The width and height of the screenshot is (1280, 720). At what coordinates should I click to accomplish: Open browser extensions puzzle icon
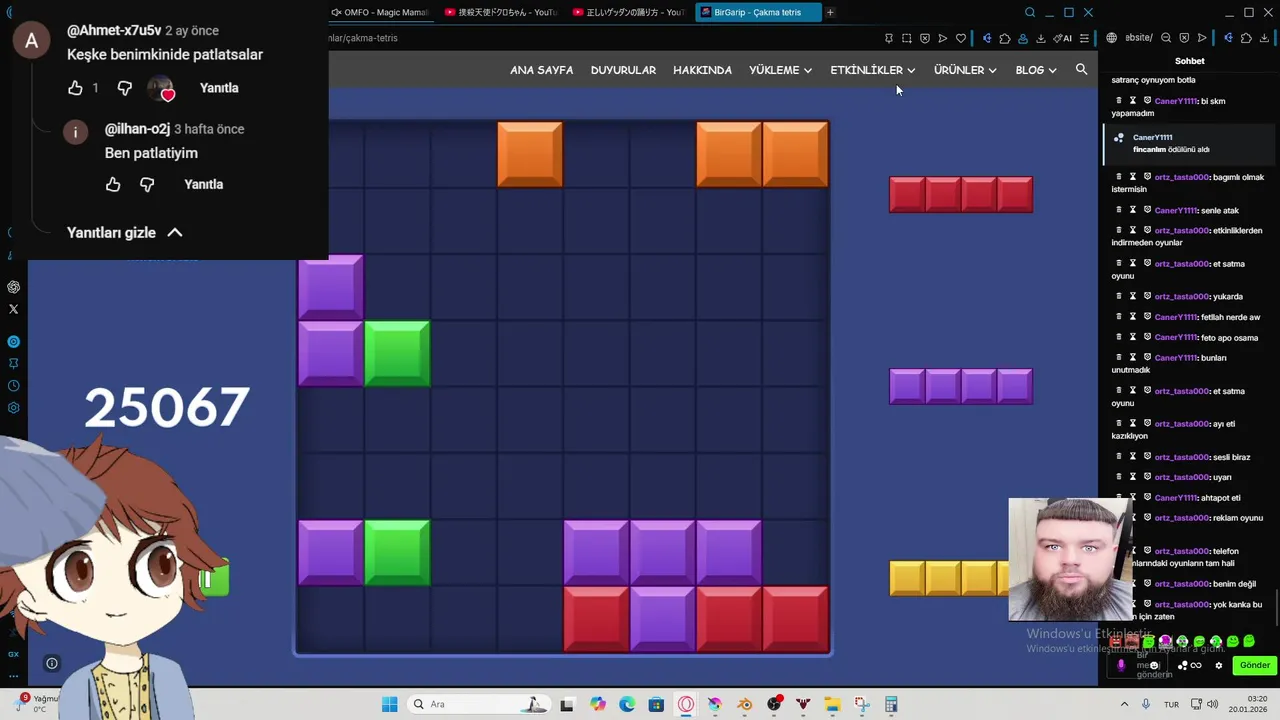pyautogui.click(x=1005, y=38)
